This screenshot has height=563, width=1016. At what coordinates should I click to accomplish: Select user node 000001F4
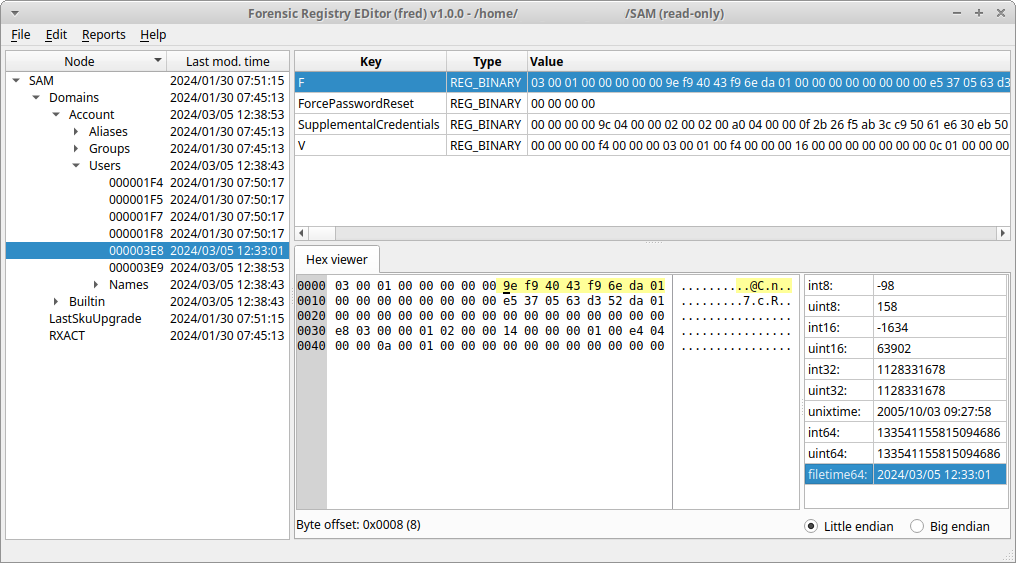(x=136, y=183)
